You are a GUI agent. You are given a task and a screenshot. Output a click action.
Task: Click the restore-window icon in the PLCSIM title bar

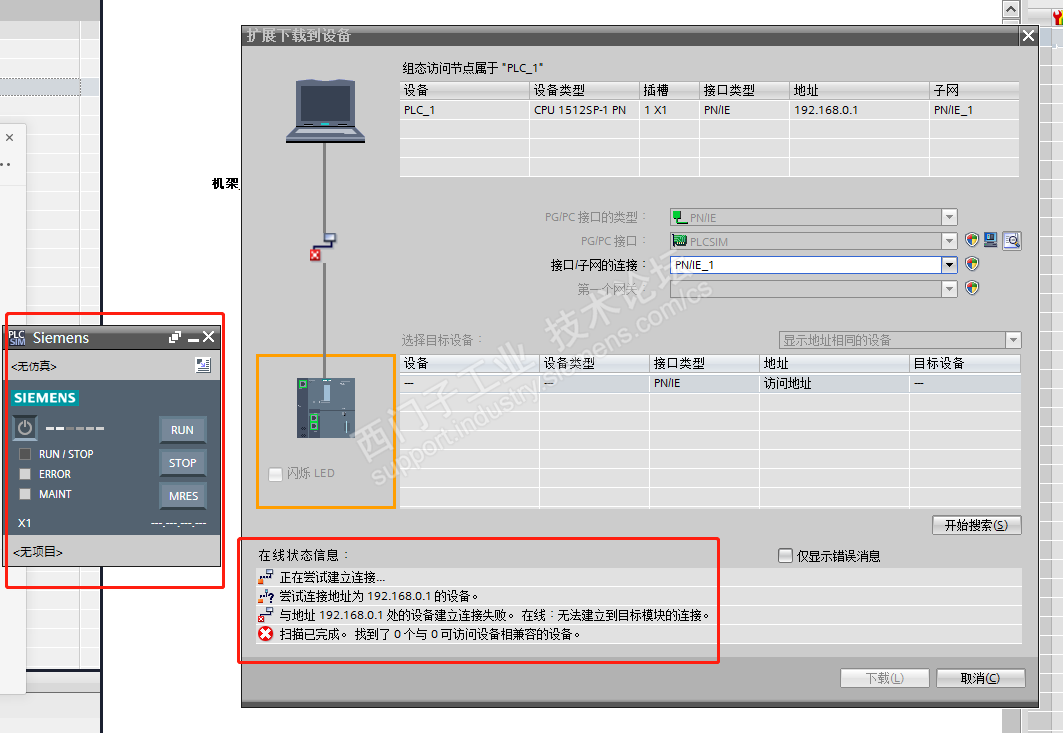(x=175, y=337)
